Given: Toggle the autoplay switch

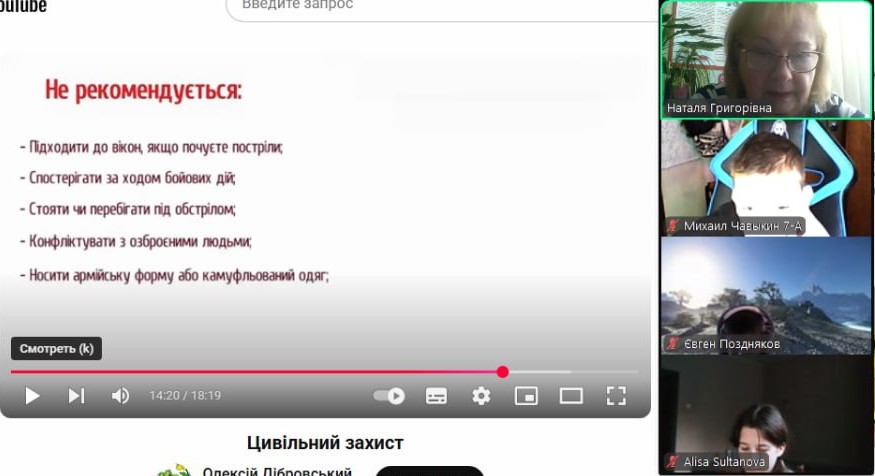Looking at the screenshot, I should click(389, 396).
